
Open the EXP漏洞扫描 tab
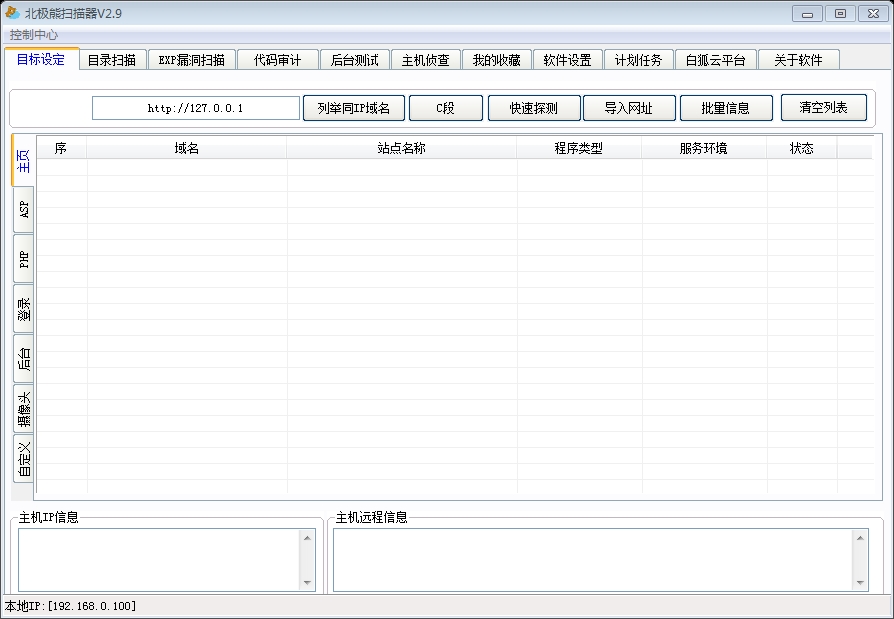click(192, 60)
